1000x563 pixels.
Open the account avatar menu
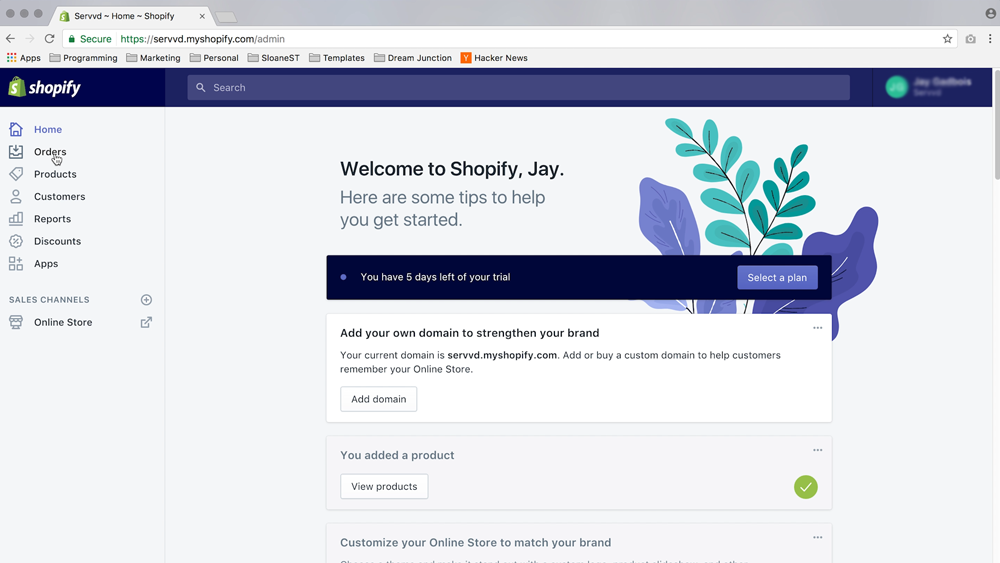(x=897, y=87)
